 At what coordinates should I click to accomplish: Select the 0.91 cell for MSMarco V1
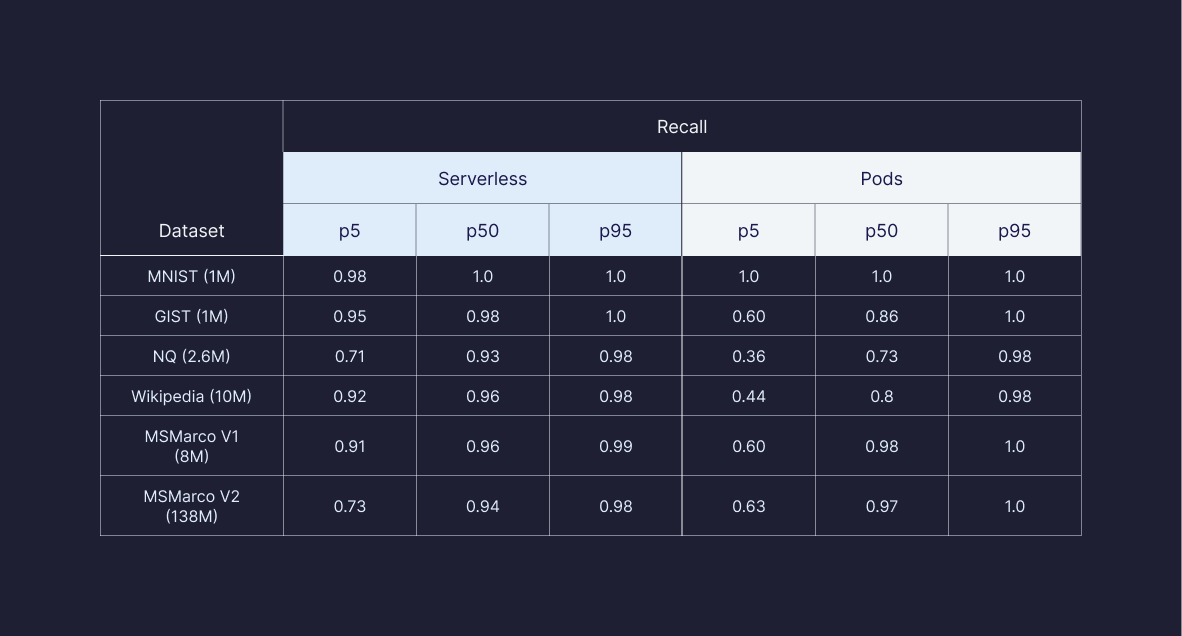coord(349,446)
